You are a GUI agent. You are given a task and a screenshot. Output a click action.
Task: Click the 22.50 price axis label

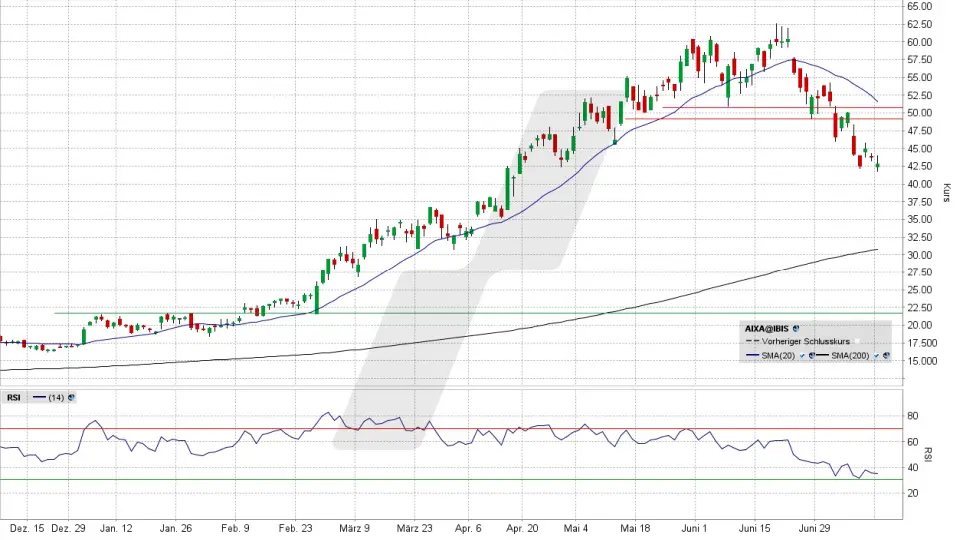(920, 307)
